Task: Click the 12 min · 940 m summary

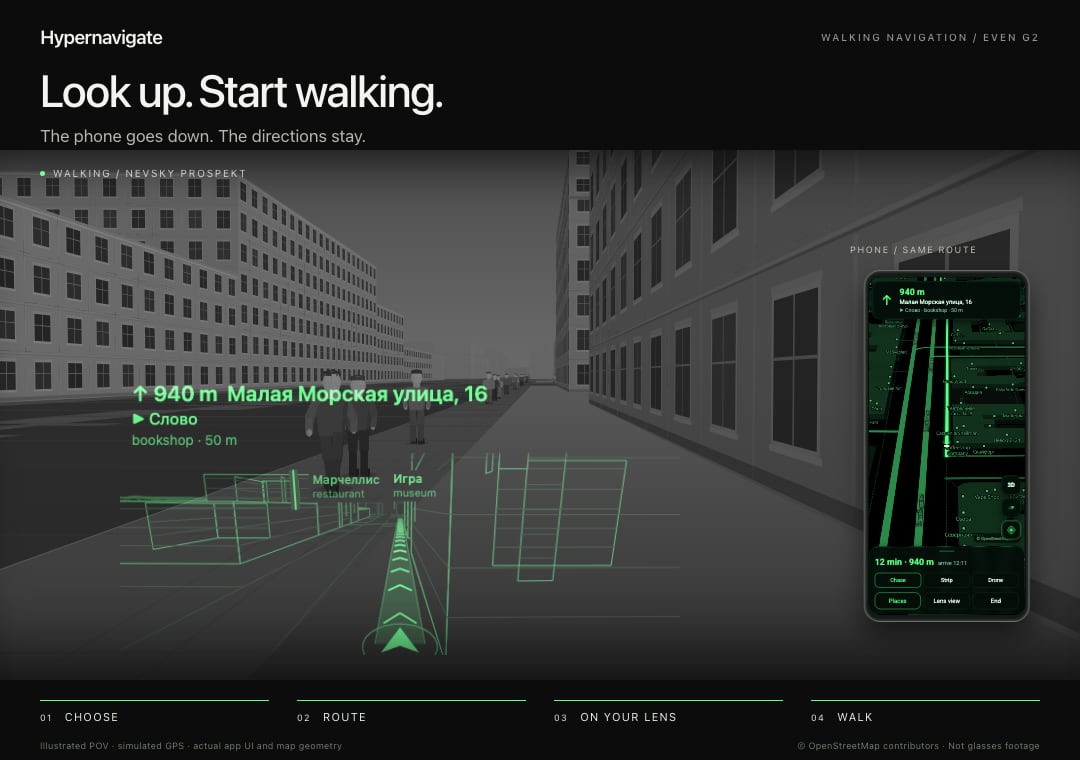Action: (904, 562)
